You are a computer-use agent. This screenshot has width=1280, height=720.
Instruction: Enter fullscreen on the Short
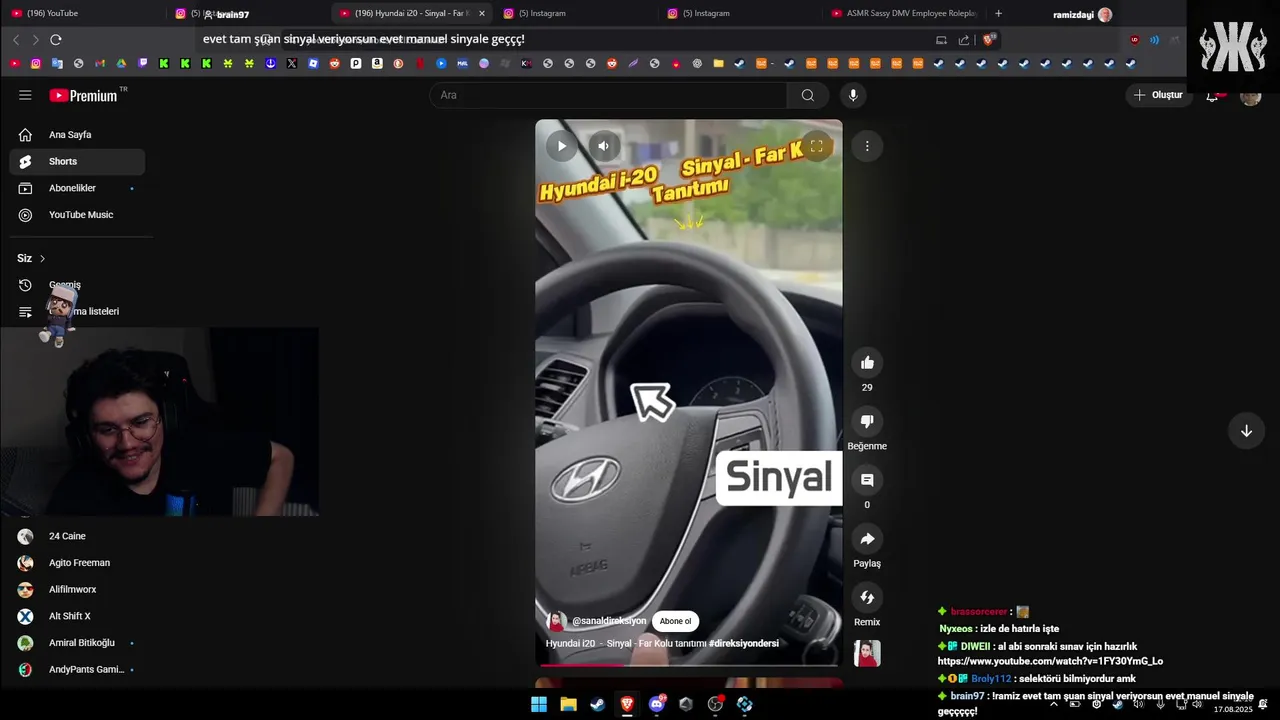click(816, 146)
